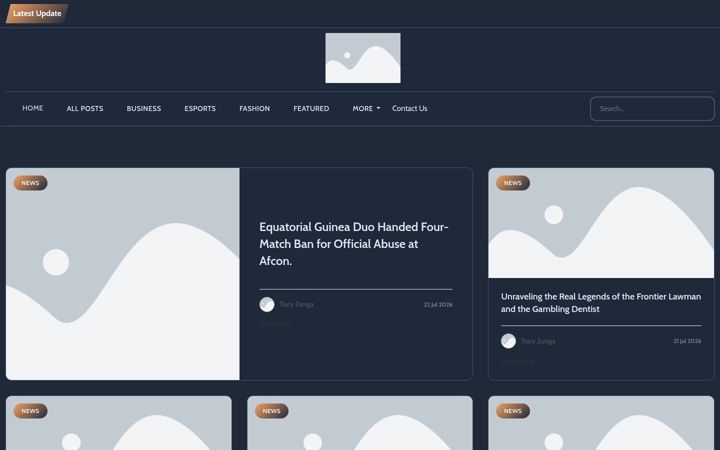This screenshot has height=450, width=720.
Task: Focus the Search input field
Action: tap(652, 109)
